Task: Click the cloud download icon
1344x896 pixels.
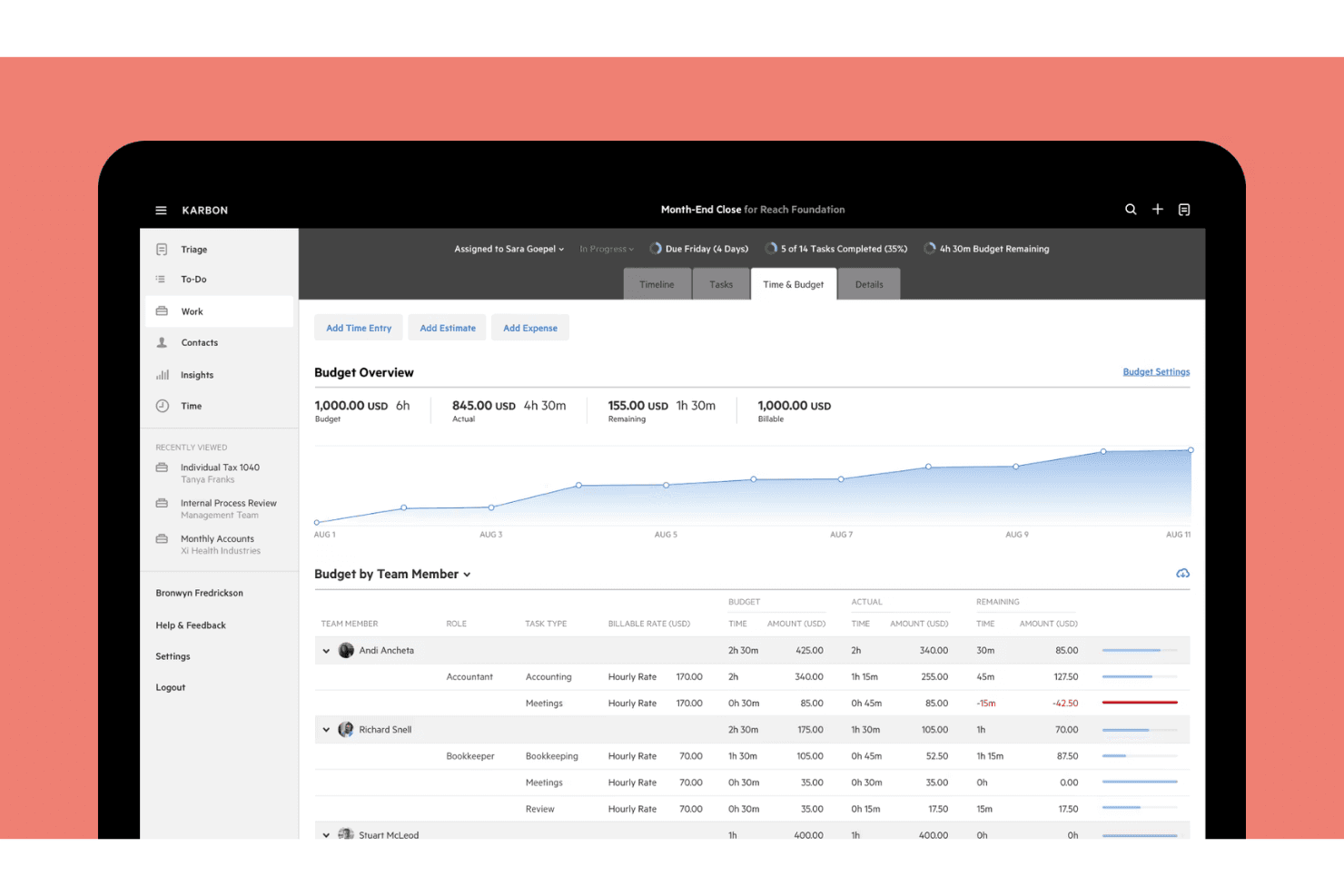Action: (x=1183, y=574)
